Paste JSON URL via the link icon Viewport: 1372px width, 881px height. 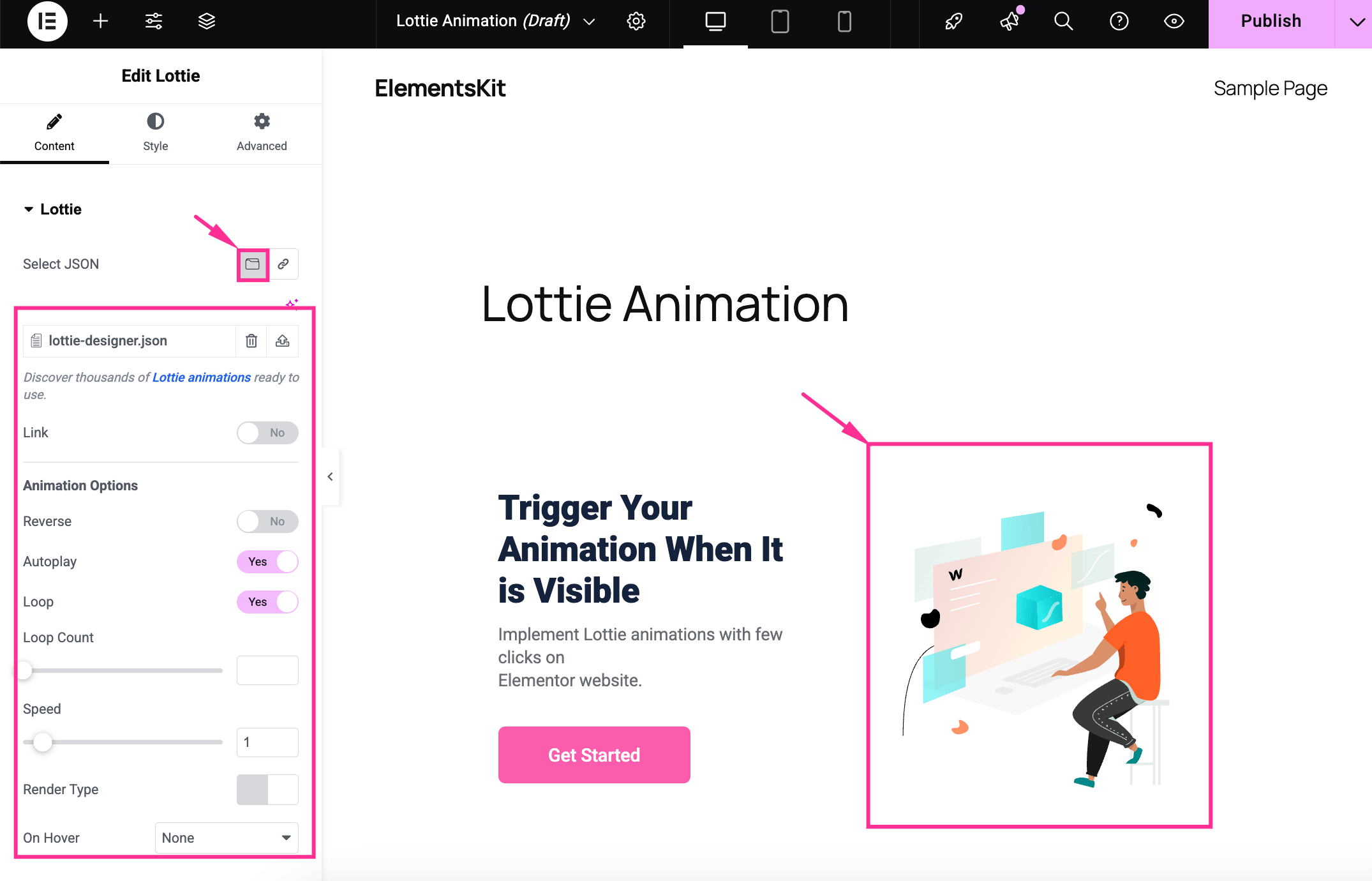283,264
